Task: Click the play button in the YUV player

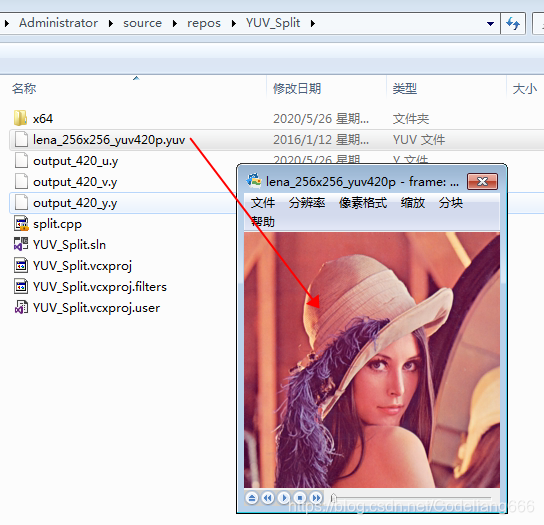Action: [284, 498]
